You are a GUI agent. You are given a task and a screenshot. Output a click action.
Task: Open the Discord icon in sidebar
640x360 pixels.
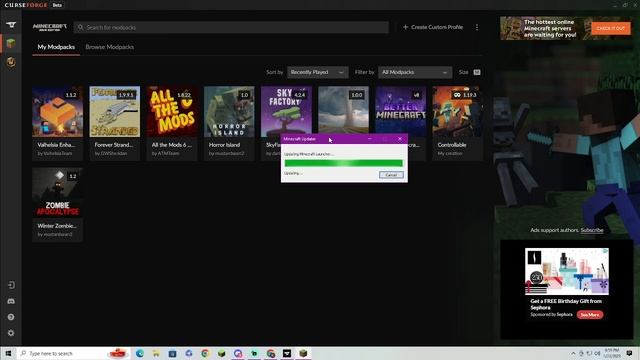(11, 301)
